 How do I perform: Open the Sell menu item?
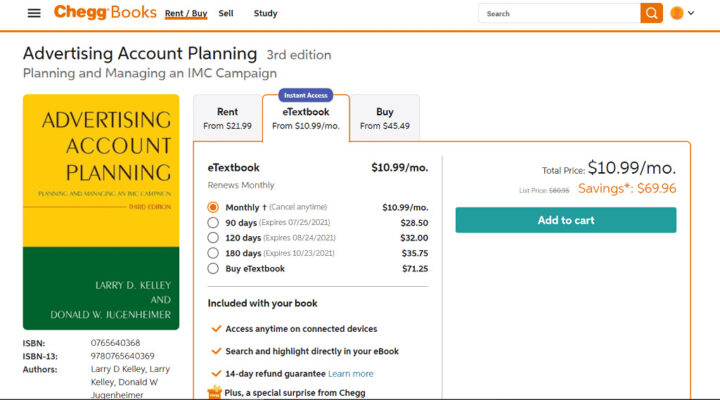tap(226, 14)
